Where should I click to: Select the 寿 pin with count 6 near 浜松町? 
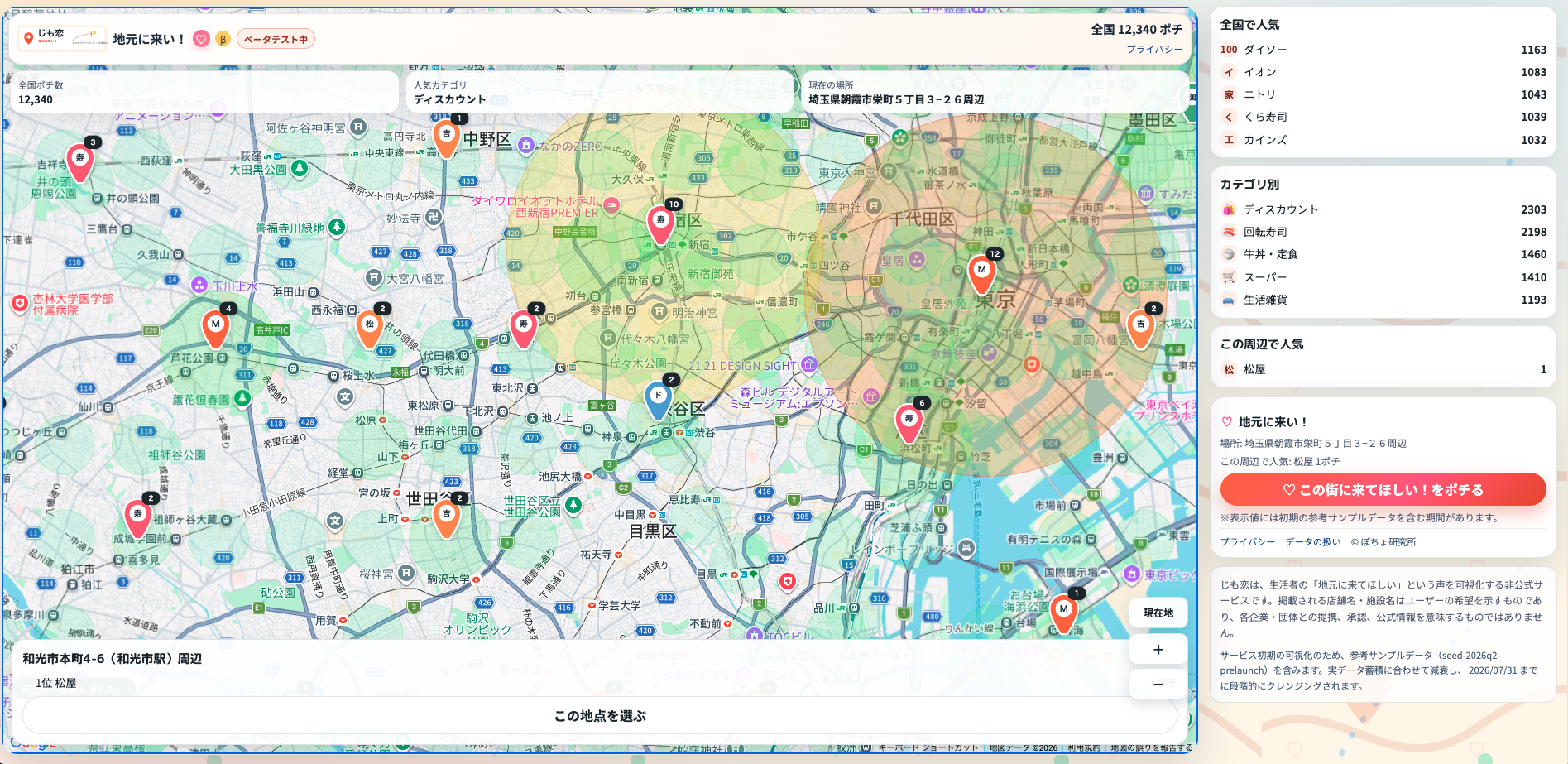pos(909,423)
